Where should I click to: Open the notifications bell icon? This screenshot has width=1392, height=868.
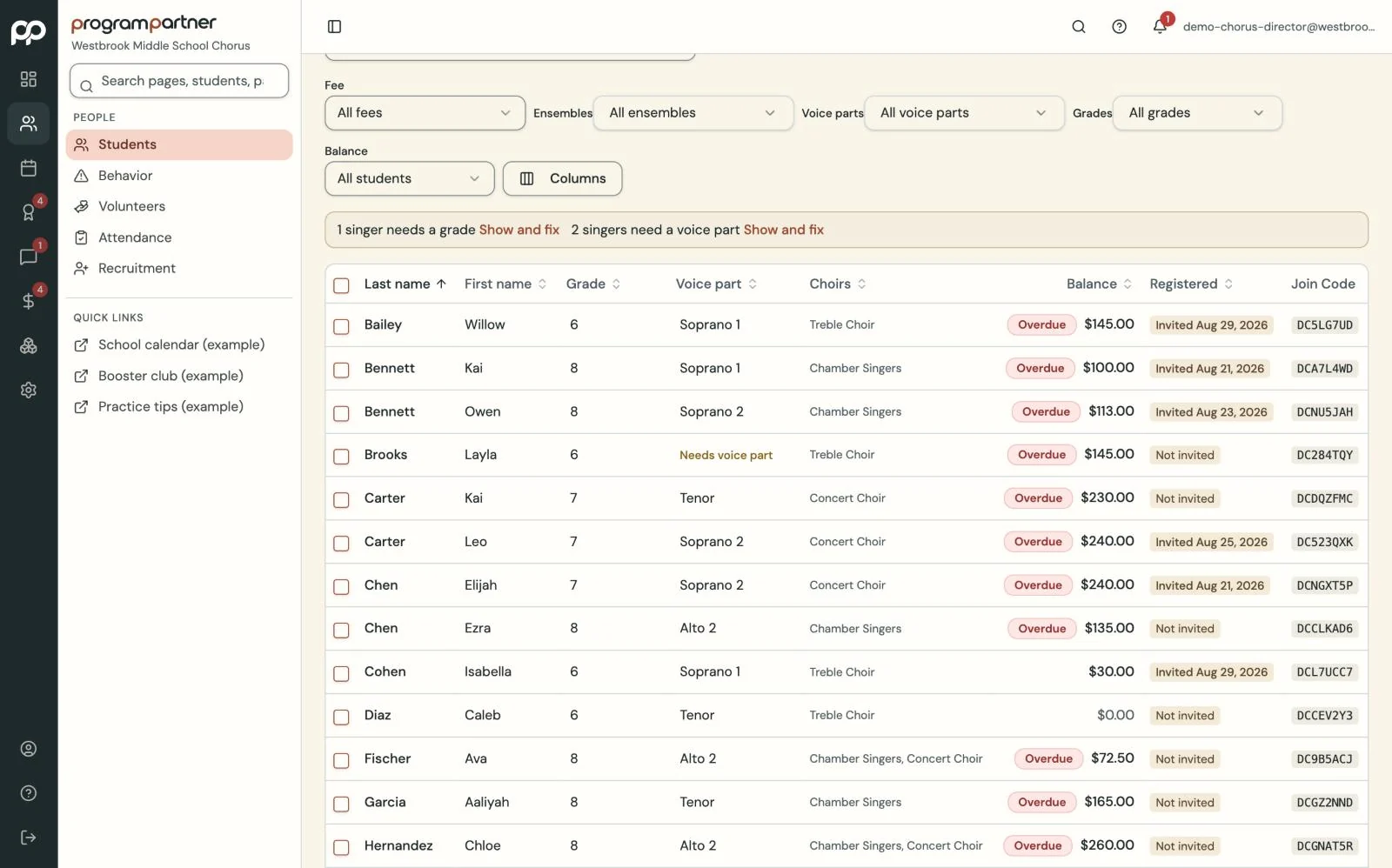(x=1160, y=27)
